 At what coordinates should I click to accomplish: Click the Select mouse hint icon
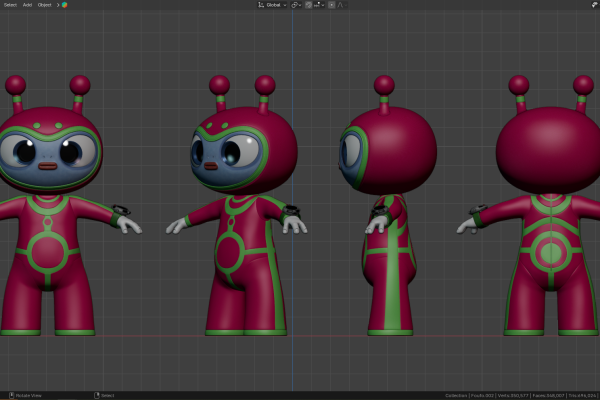[97, 395]
